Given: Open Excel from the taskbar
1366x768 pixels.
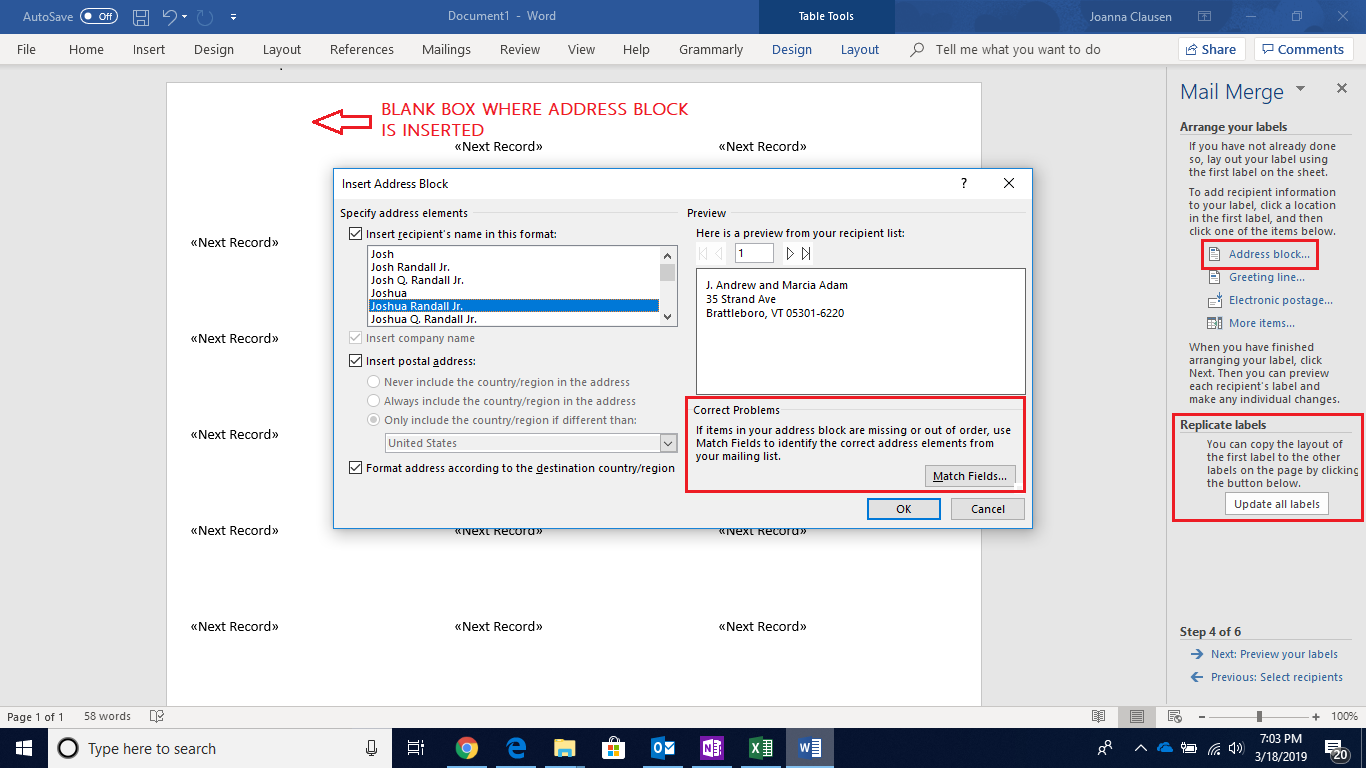Looking at the screenshot, I should [x=761, y=748].
